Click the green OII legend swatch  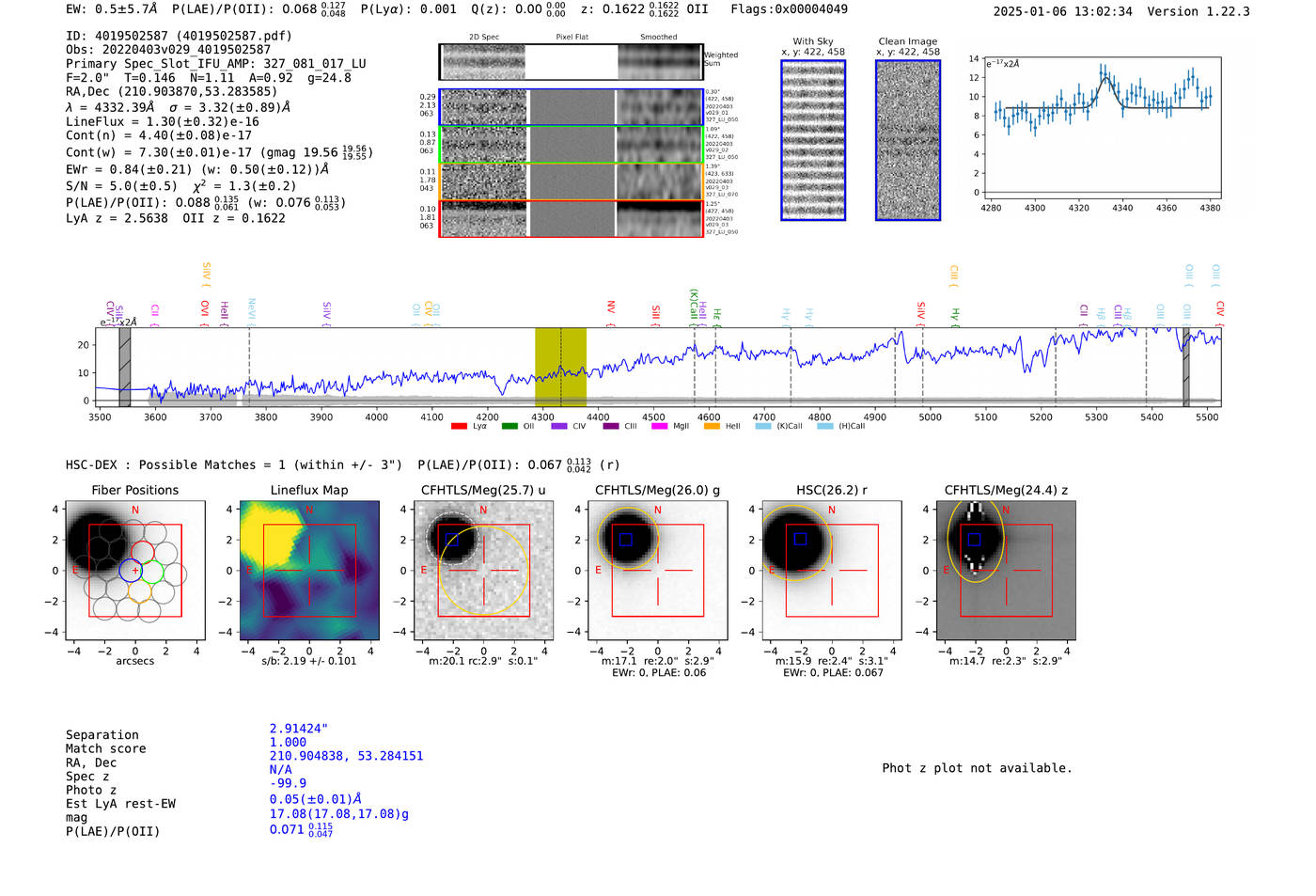(509, 427)
